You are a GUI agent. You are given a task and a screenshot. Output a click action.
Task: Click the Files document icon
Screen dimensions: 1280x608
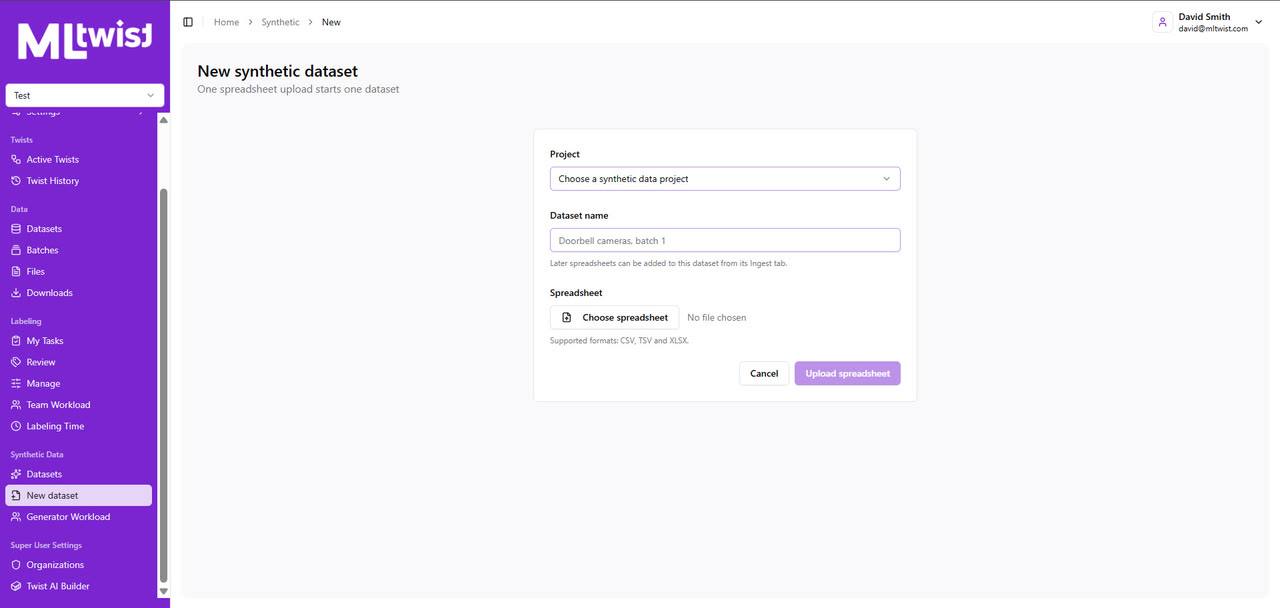(x=16, y=271)
